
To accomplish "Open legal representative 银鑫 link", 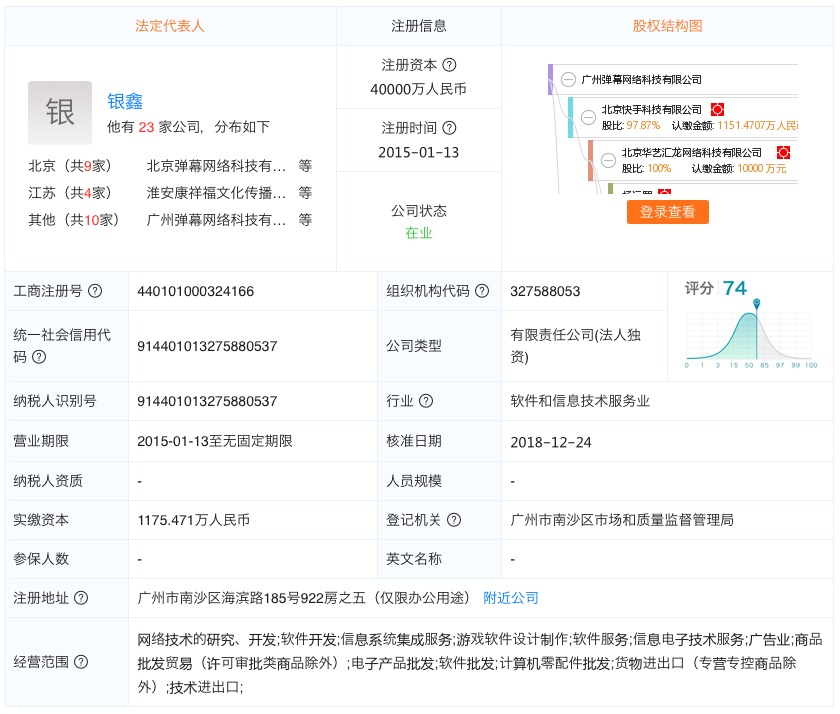I will pyautogui.click(x=125, y=102).
